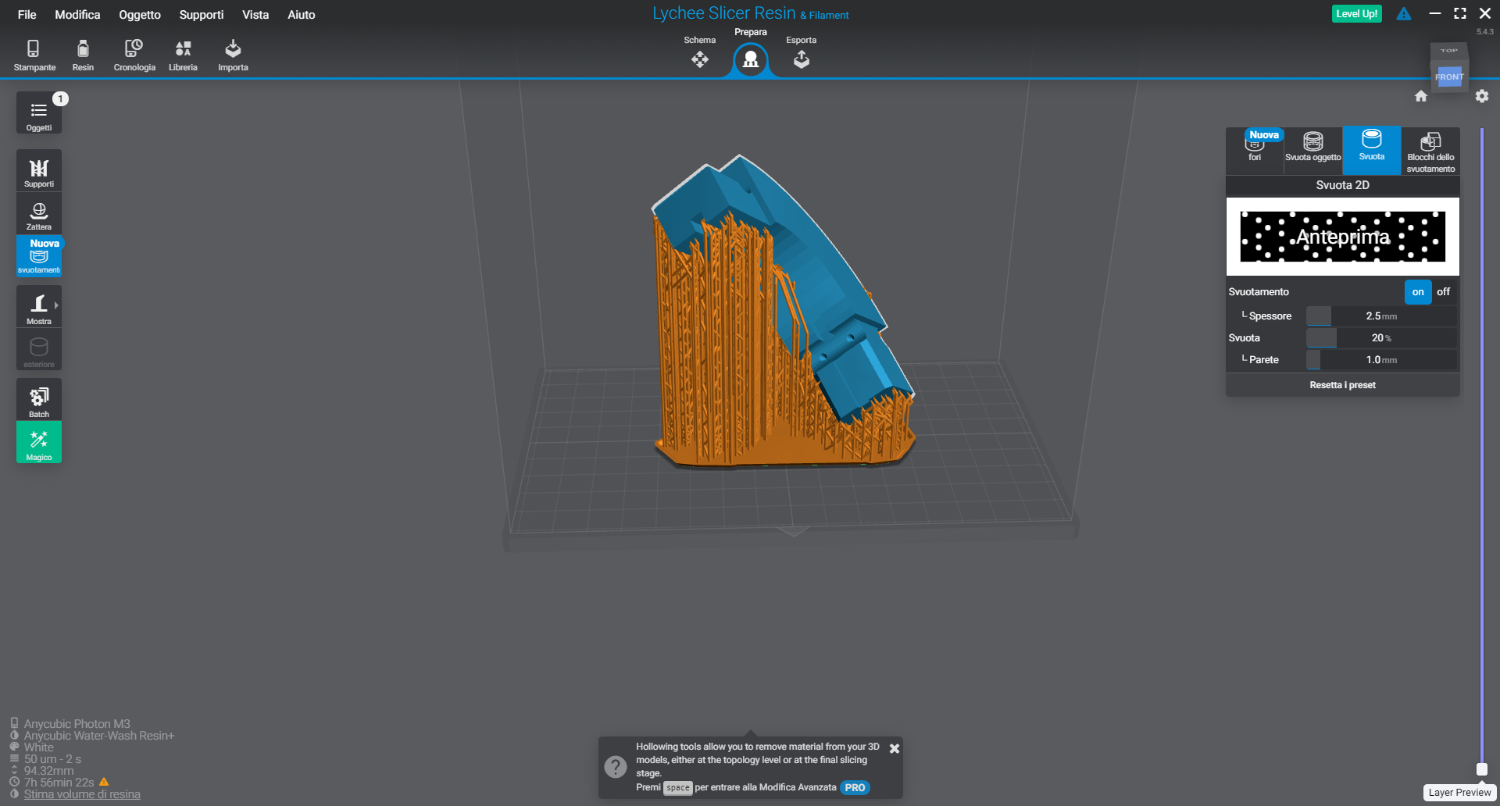This screenshot has height=806, width=1500.
Task: Click the Anycubic Photon M3 printer text
Action: tap(77, 724)
